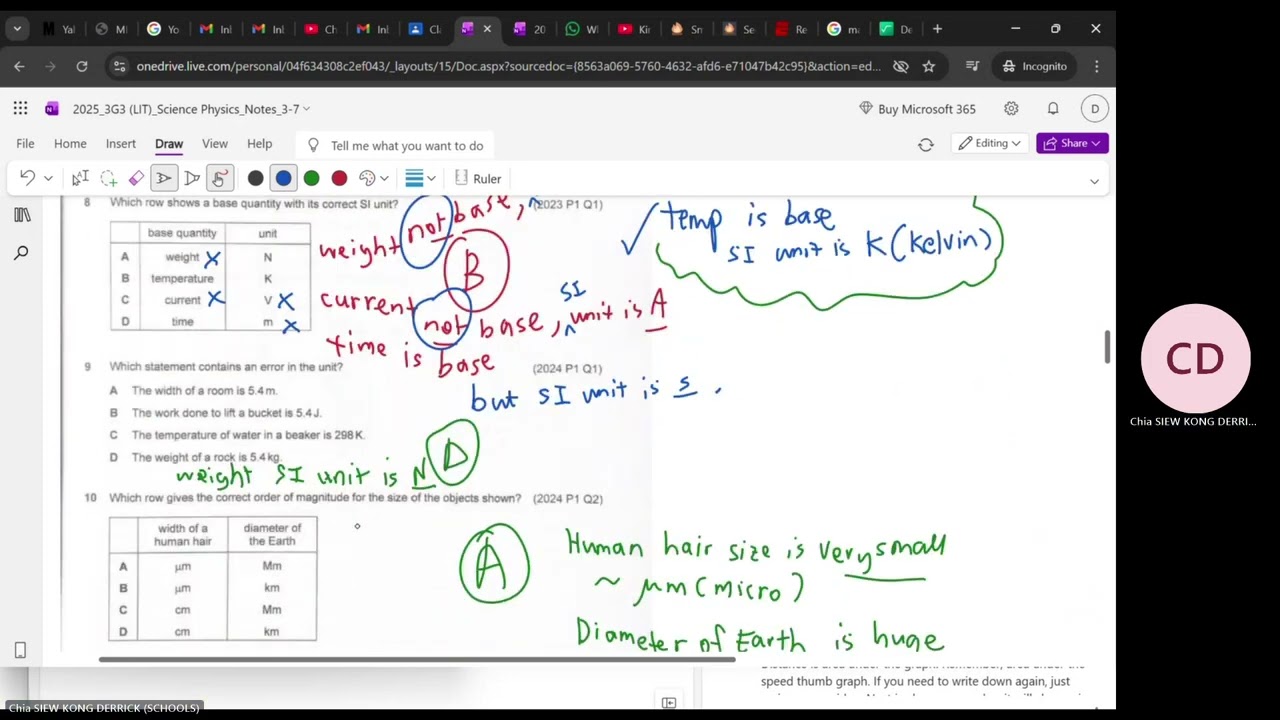Select the Type/Text select tool

point(80,178)
